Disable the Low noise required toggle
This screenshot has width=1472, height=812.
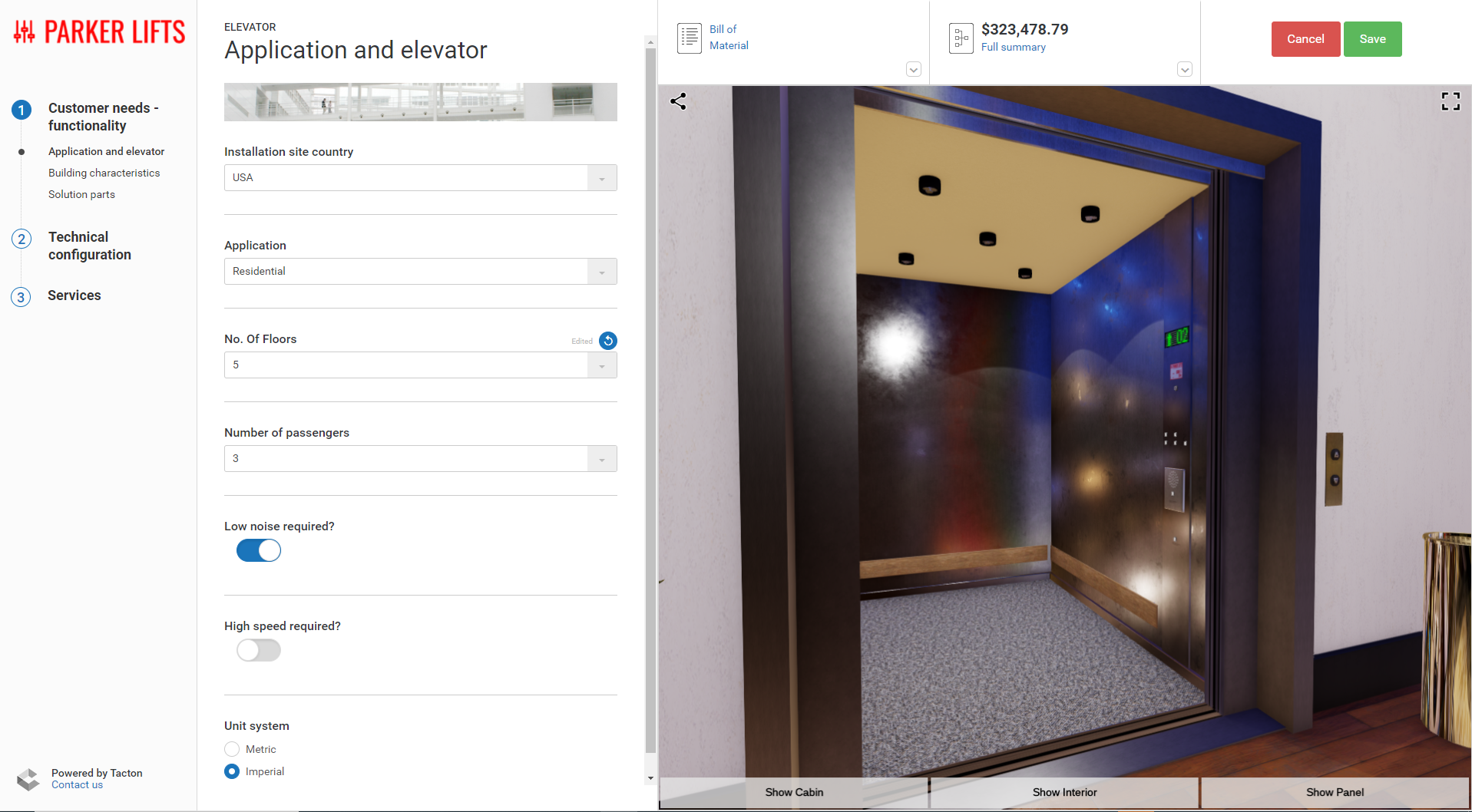pos(258,550)
